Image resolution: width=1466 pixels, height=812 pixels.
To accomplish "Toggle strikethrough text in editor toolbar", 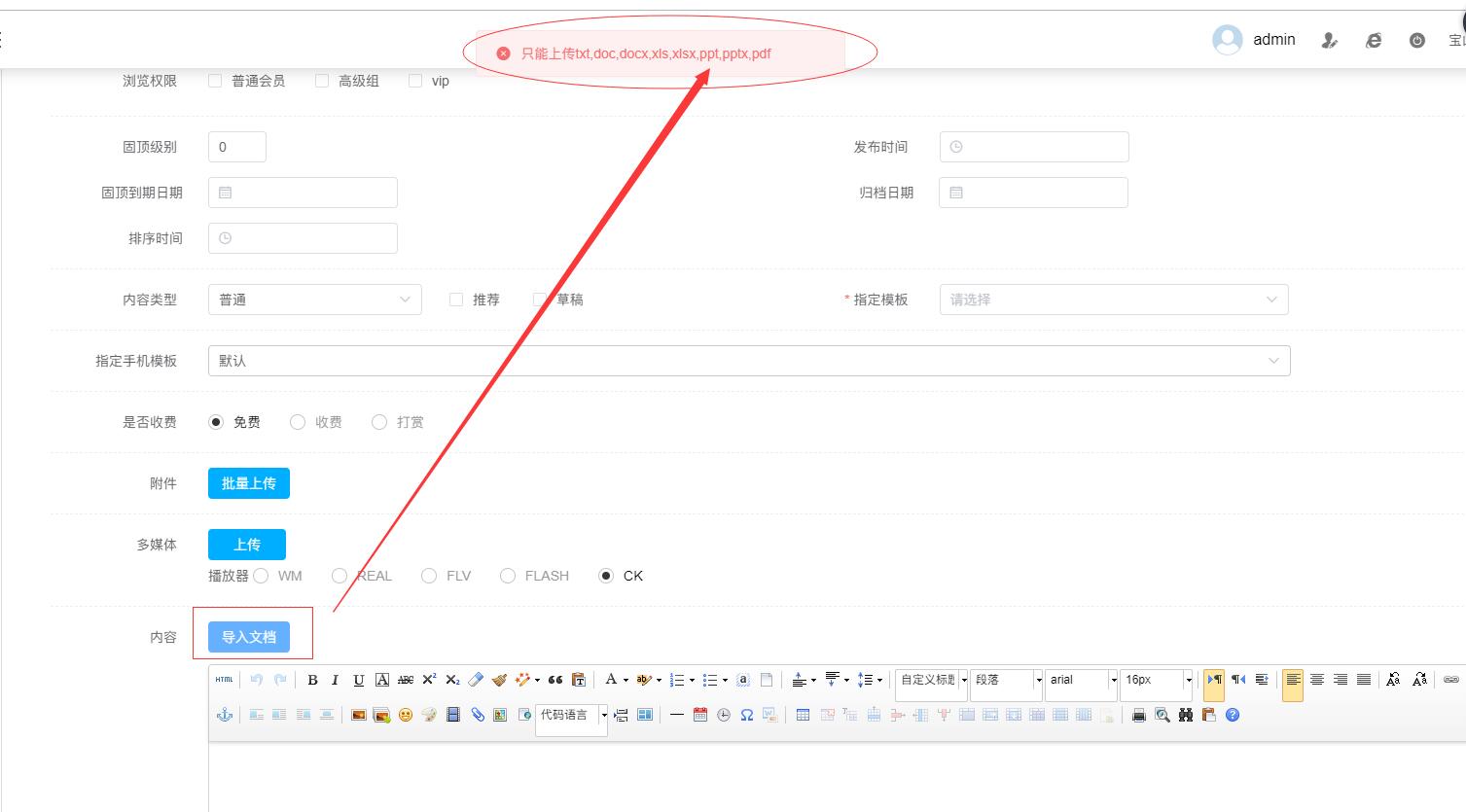I will (x=406, y=680).
